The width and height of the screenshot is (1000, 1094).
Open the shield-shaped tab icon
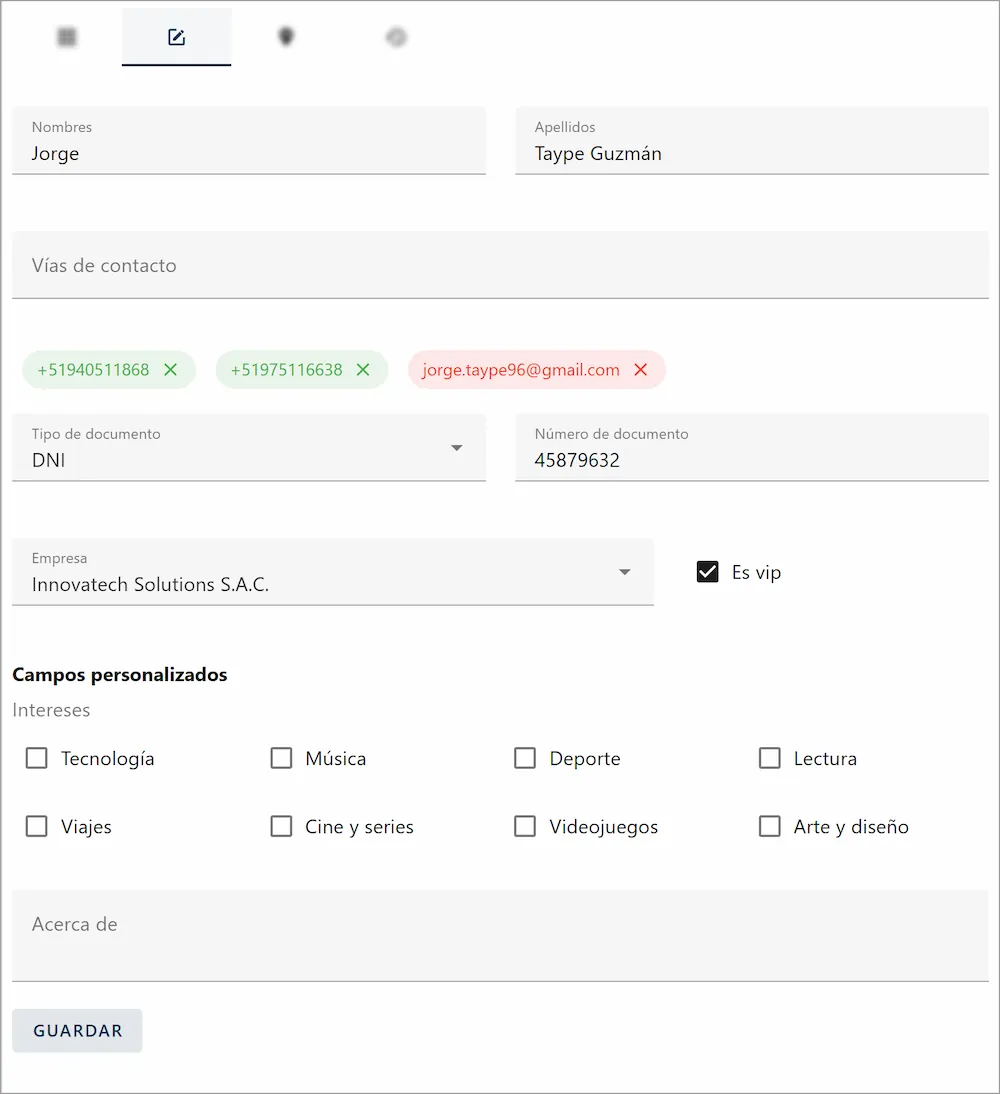point(286,37)
